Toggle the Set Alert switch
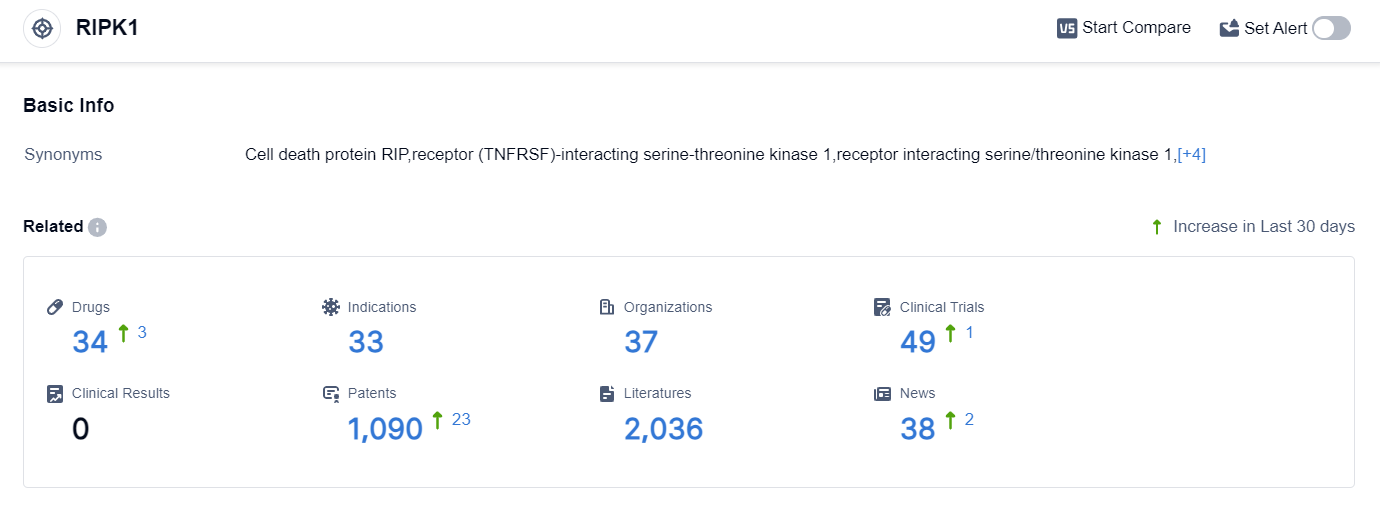The image size is (1380, 513). [1331, 28]
